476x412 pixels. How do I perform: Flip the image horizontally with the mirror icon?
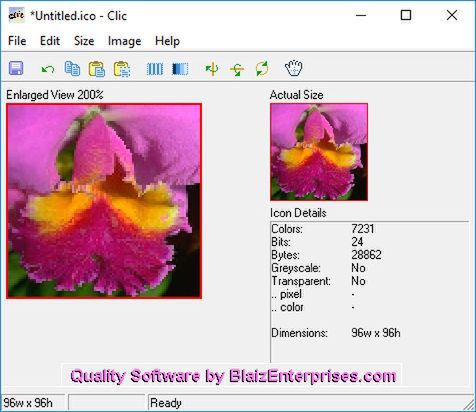pyautogui.click(x=212, y=69)
